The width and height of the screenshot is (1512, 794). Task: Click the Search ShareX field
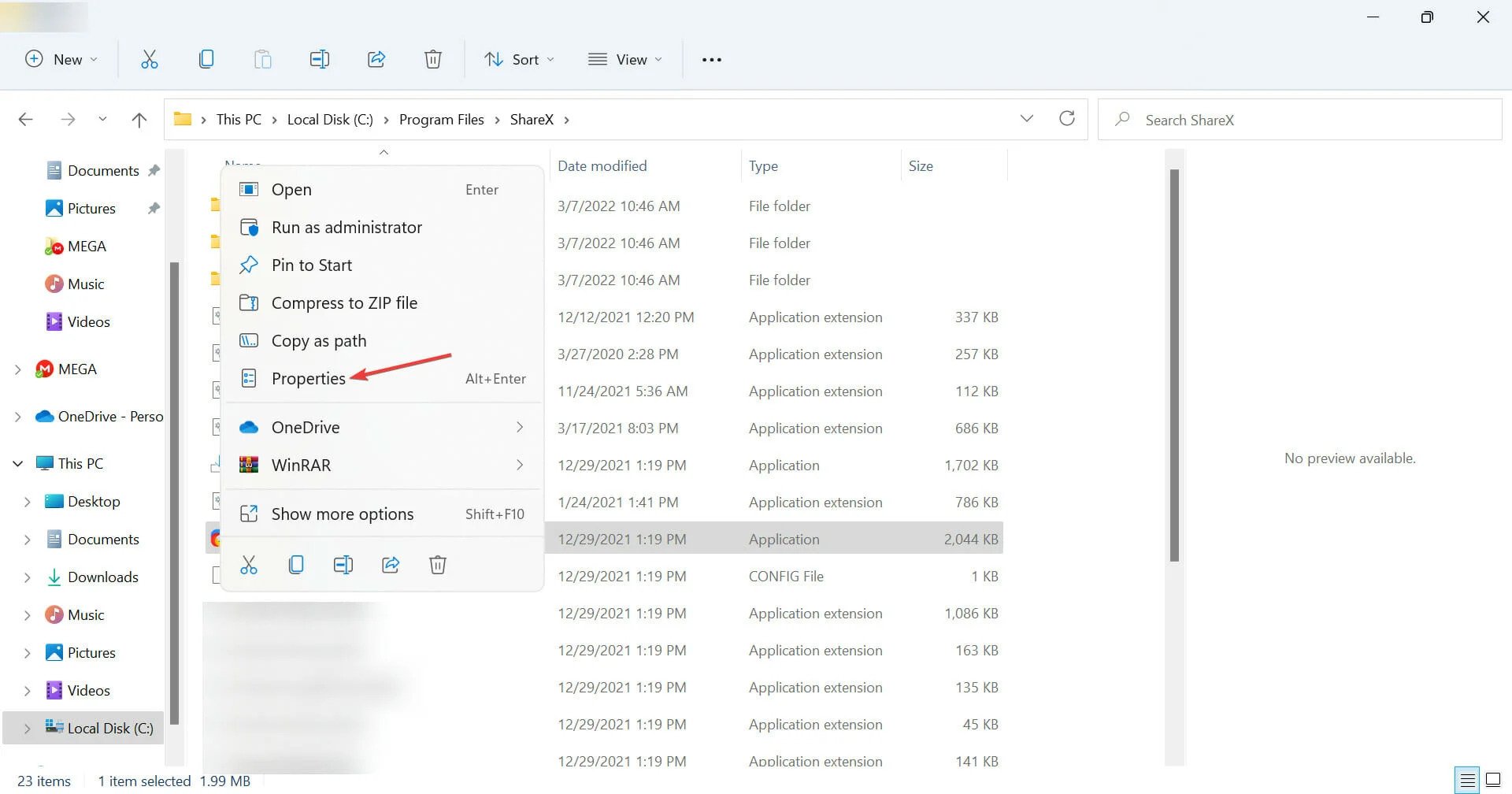coord(1299,120)
